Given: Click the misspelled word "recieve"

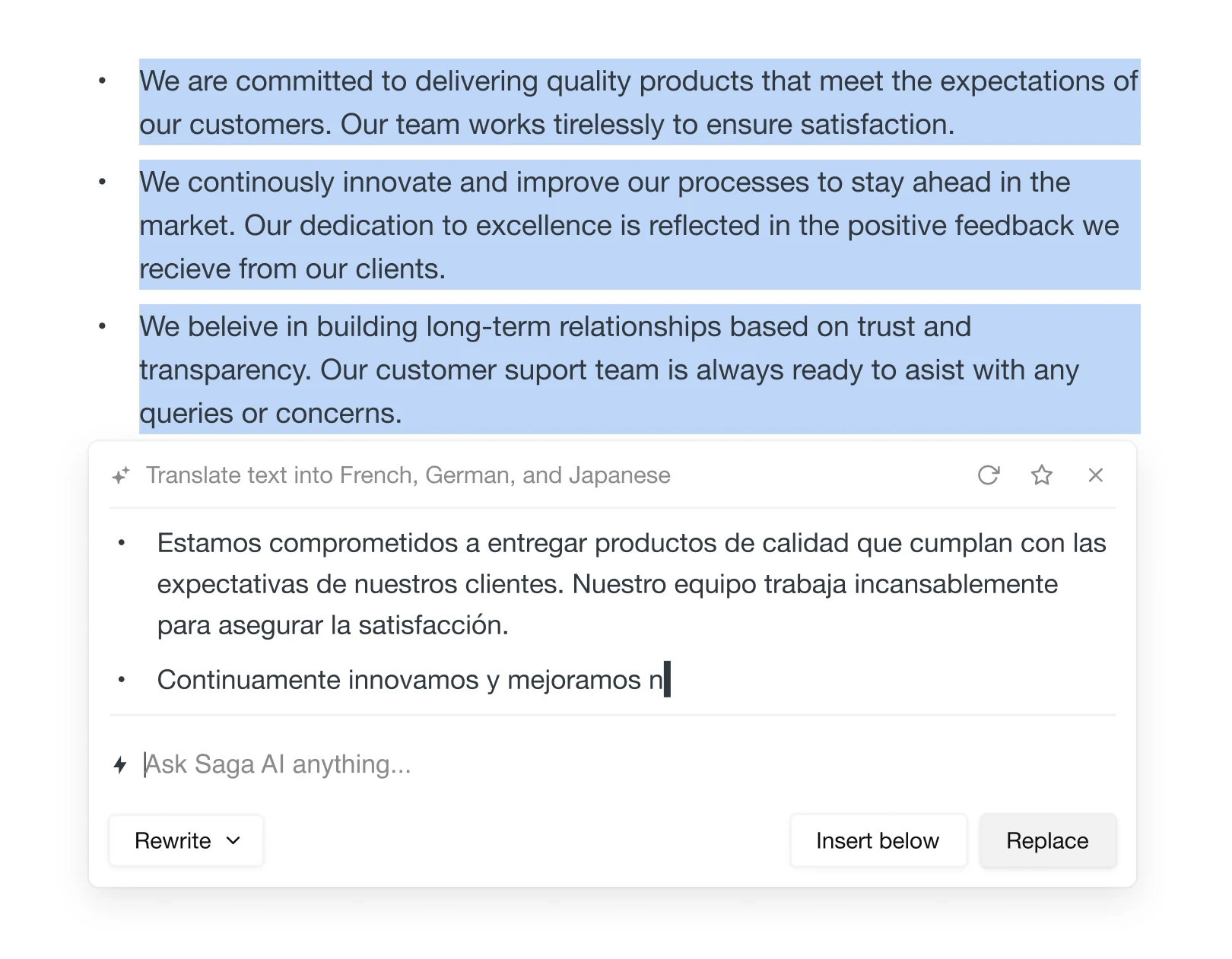Looking at the screenshot, I should coord(185,269).
